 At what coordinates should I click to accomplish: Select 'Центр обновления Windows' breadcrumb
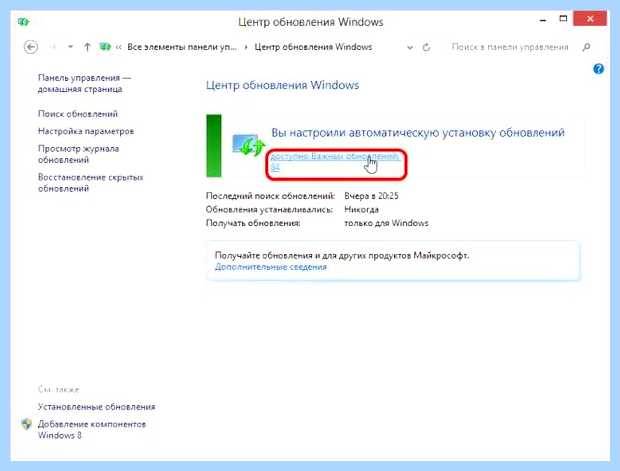(313, 47)
